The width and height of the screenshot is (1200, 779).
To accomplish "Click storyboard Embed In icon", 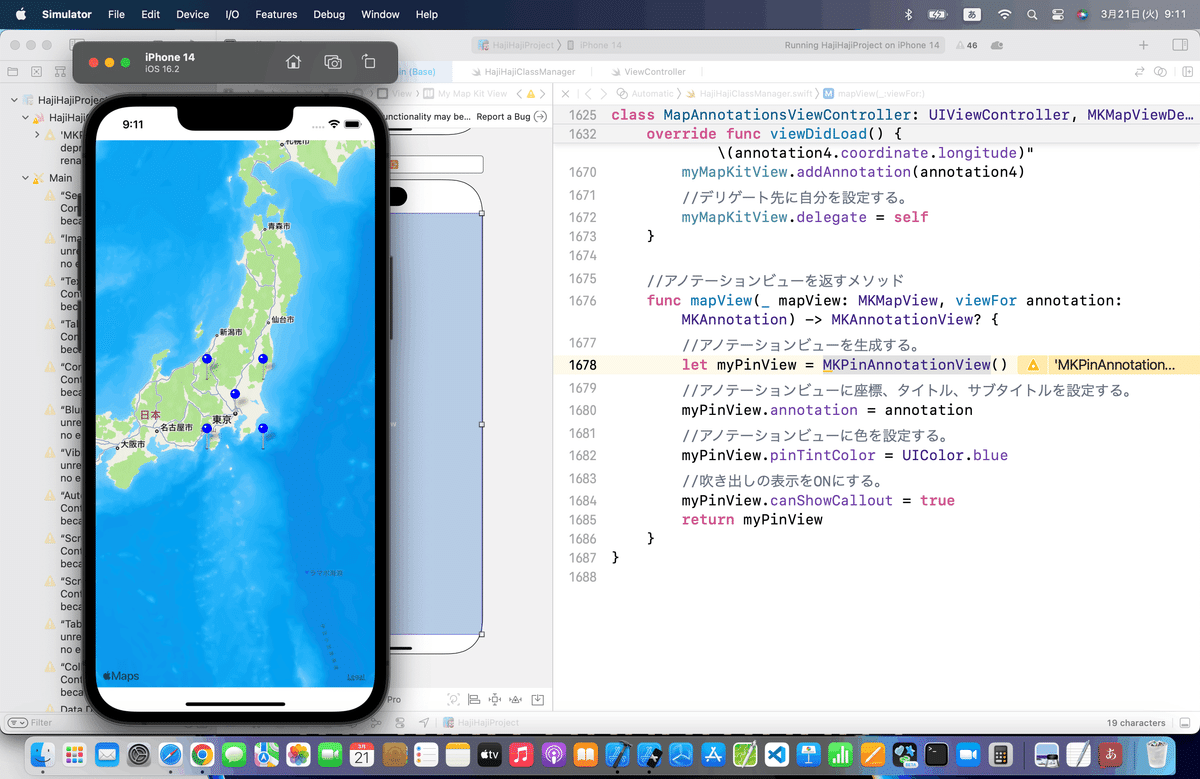I will click(538, 700).
